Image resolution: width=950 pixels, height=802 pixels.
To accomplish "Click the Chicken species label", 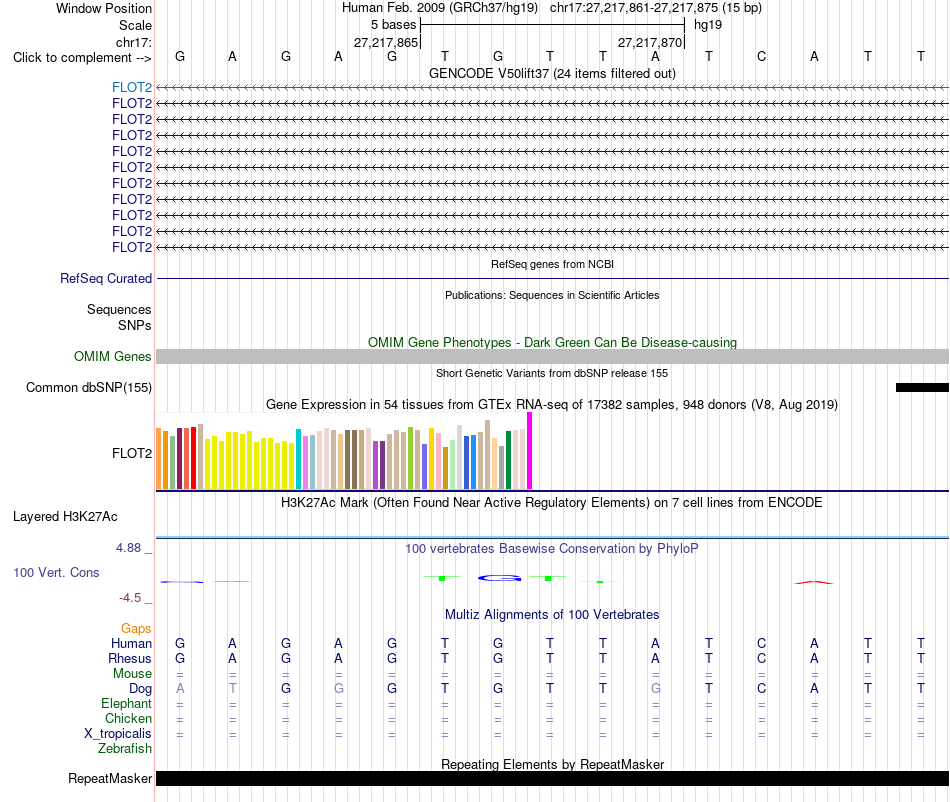I will click(x=128, y=718).
